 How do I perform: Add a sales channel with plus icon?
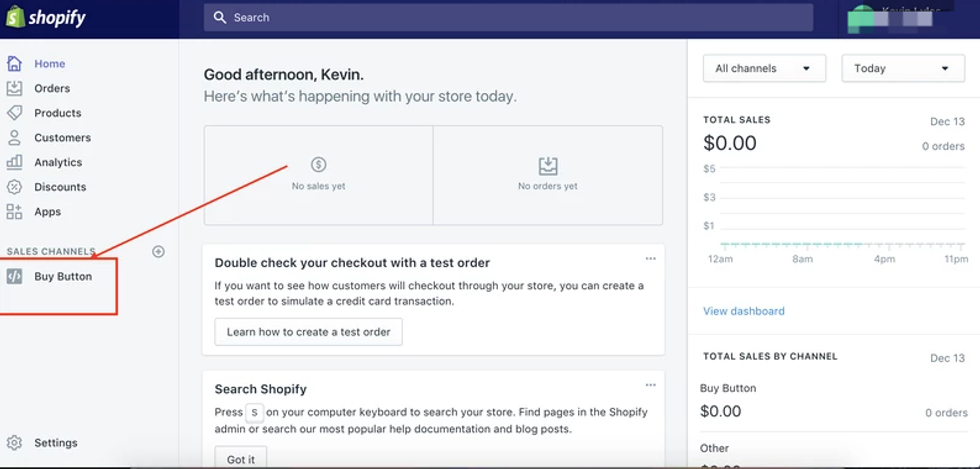click(x=158, y=252)
